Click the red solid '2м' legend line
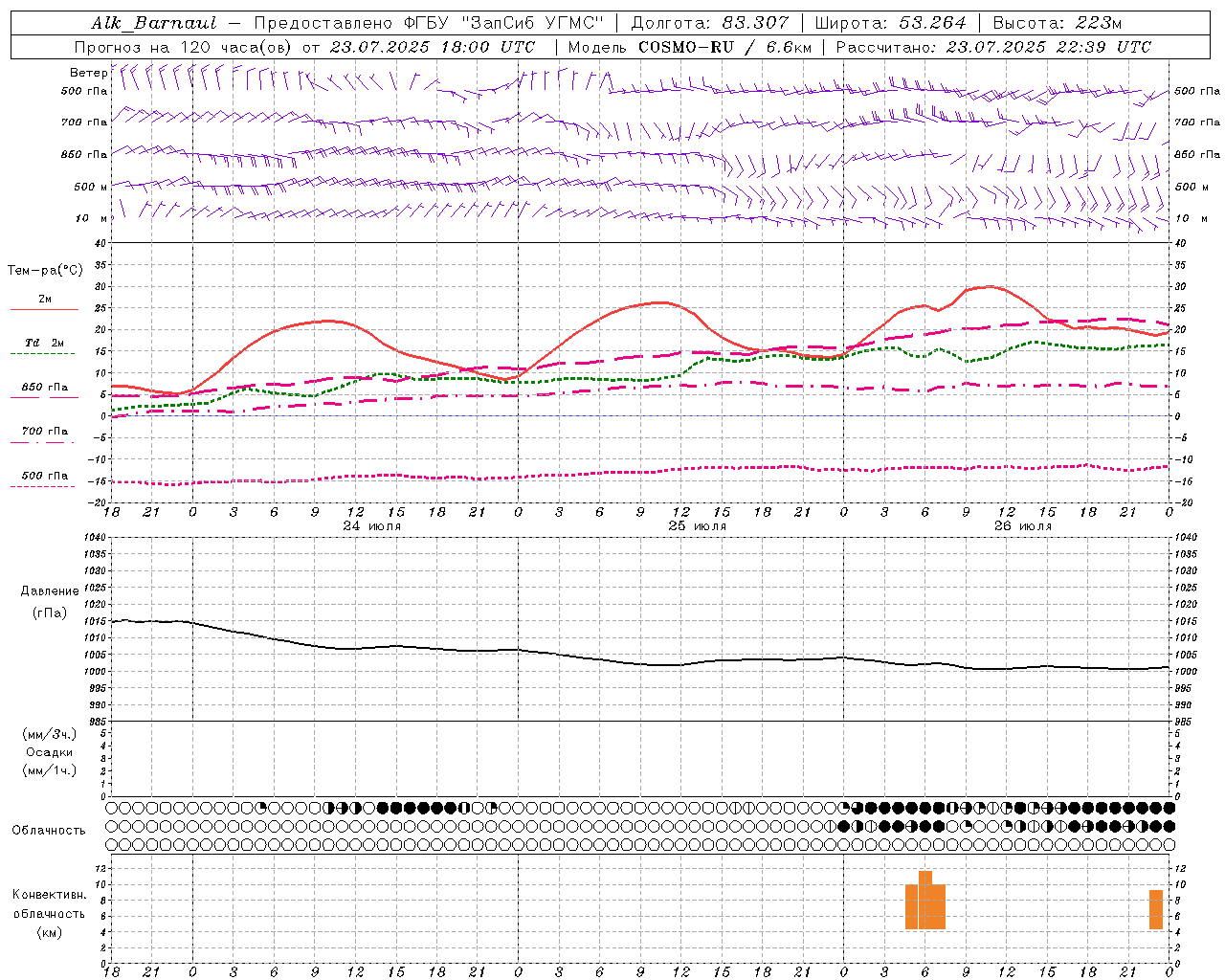1225x980 pixels. pyautogui.click(x=44, y=309)
